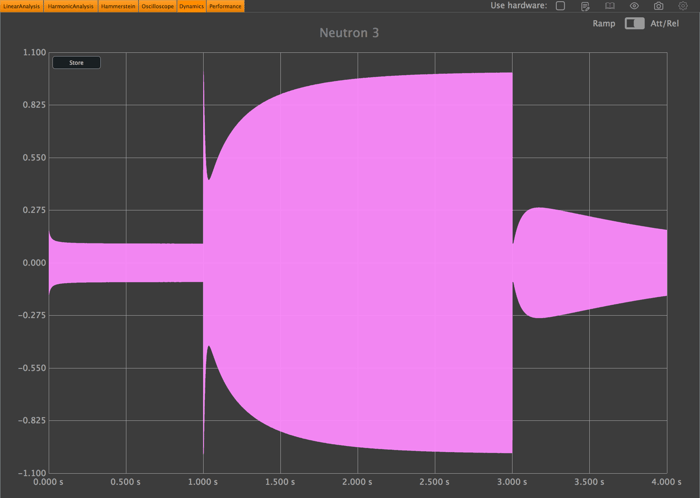Switch to the HarmonicAnalysis tab
The height and width of the screenshot is (498, 700).
click(x=71, y=6)
